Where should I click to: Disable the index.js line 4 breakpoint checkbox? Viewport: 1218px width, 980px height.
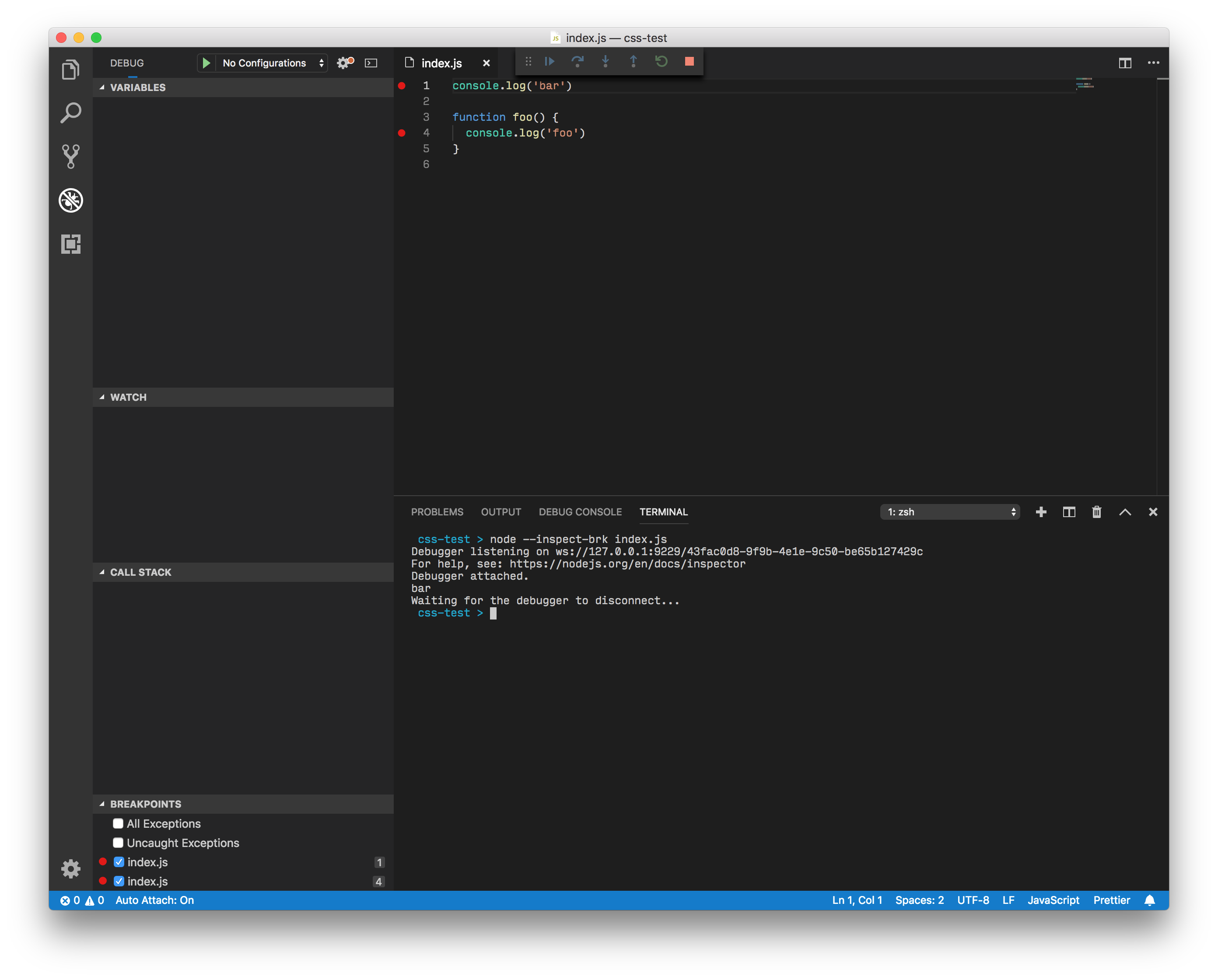tap(119, 881)
